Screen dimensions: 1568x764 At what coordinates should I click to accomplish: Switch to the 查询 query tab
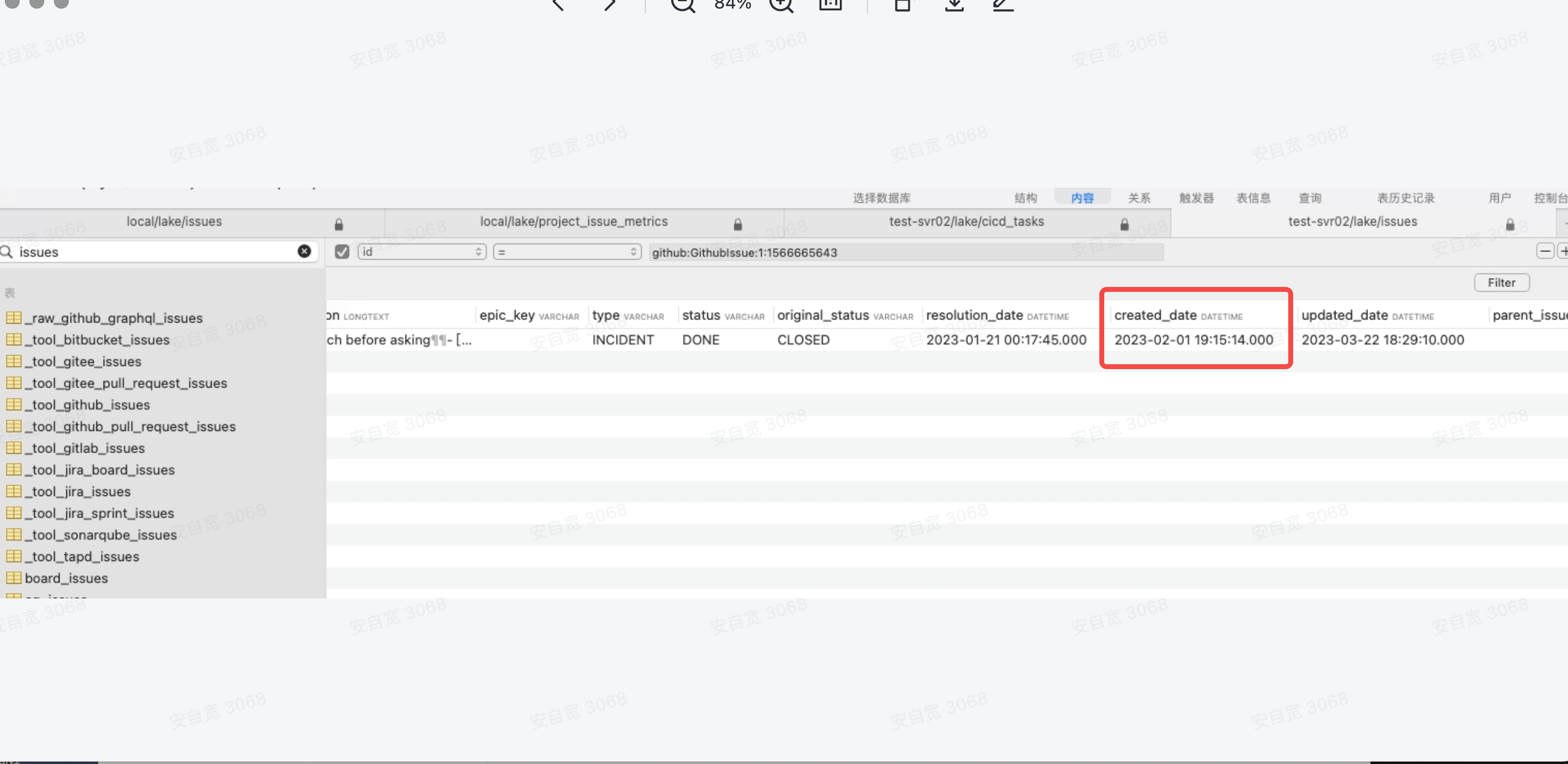(1310, 198)
